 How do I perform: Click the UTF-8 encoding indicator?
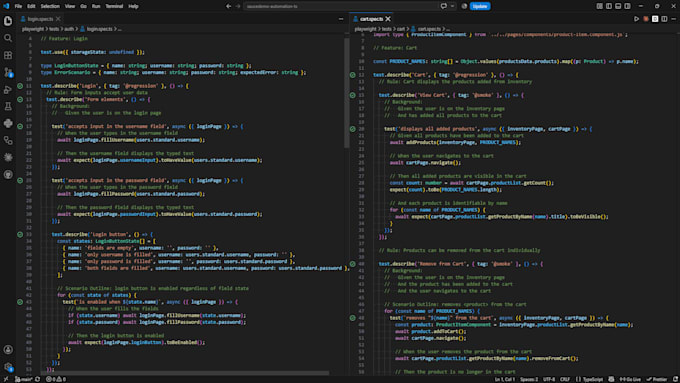pos(549,379)
